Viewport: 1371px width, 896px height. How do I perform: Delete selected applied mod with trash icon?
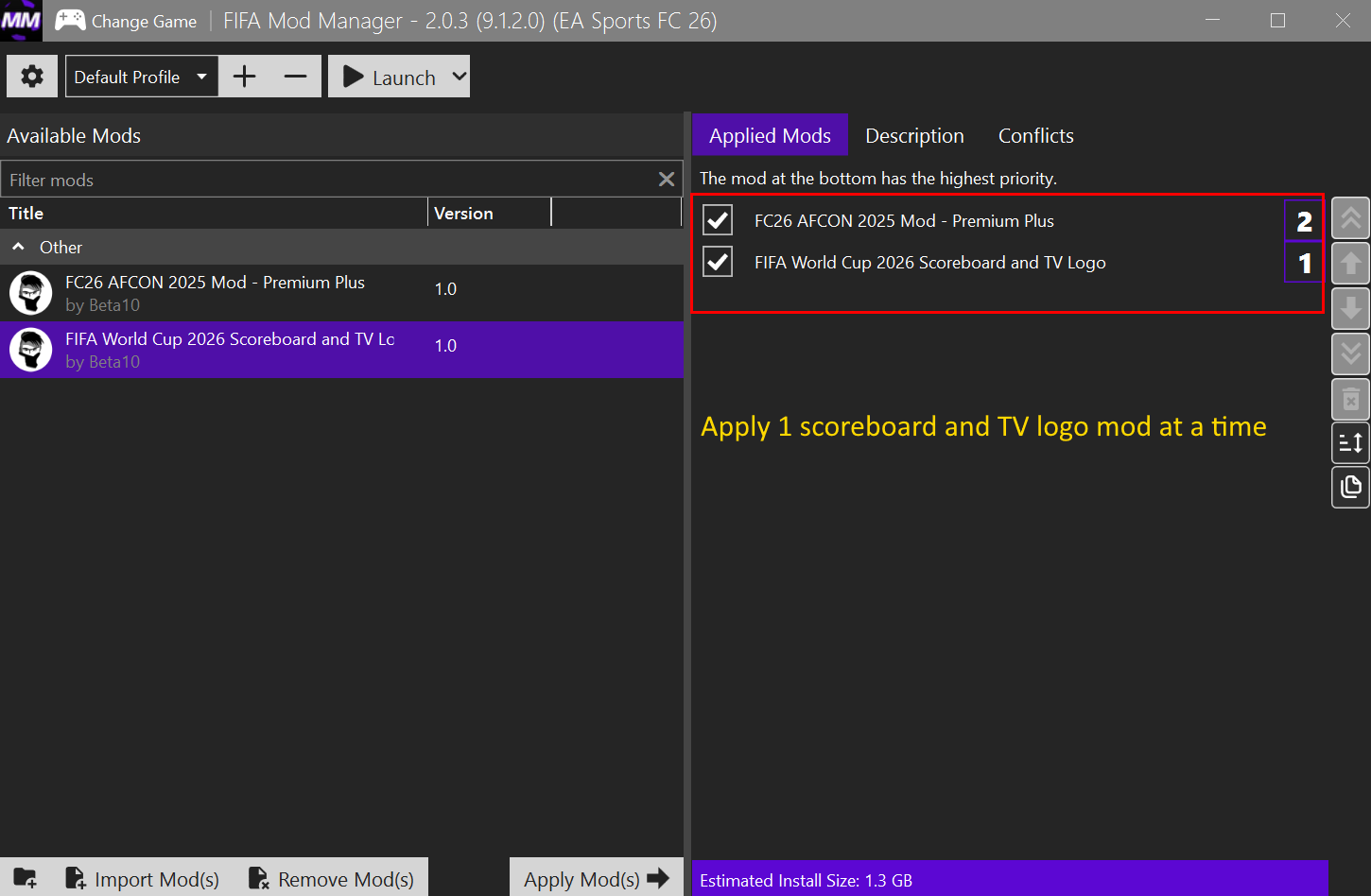[x=1351, y=399]
